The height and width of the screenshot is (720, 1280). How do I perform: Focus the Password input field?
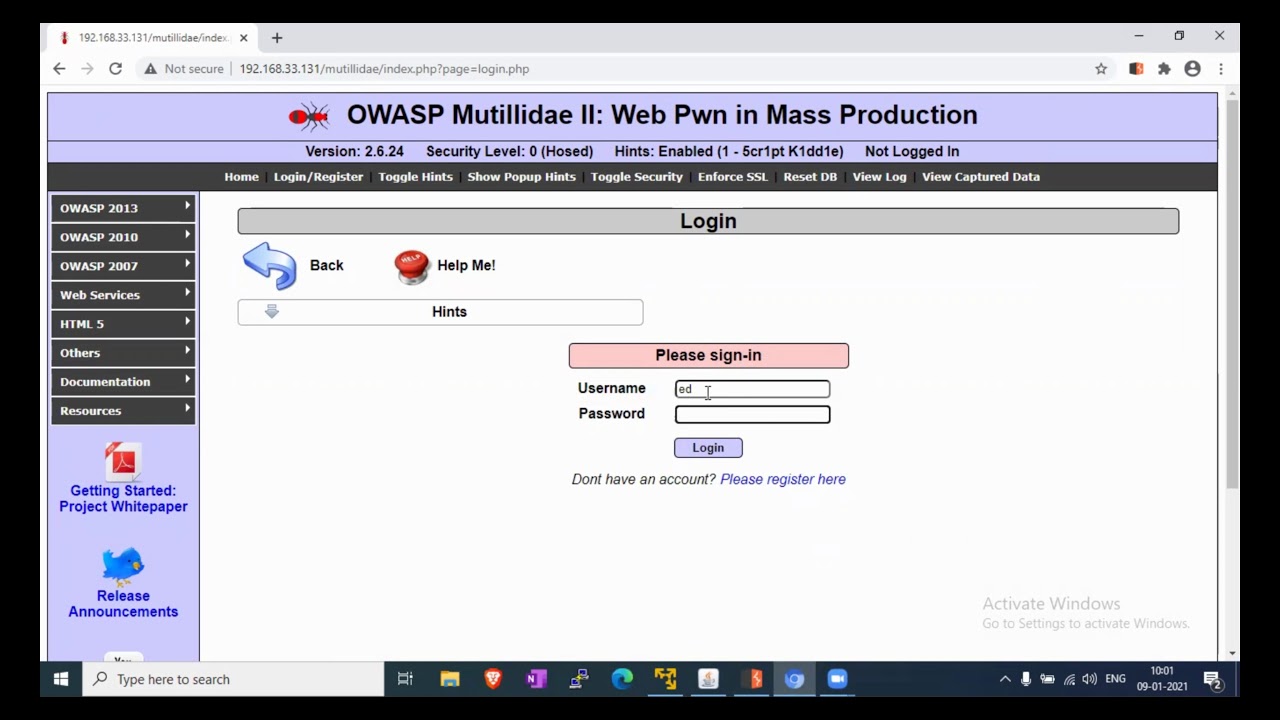pos(752,414)
